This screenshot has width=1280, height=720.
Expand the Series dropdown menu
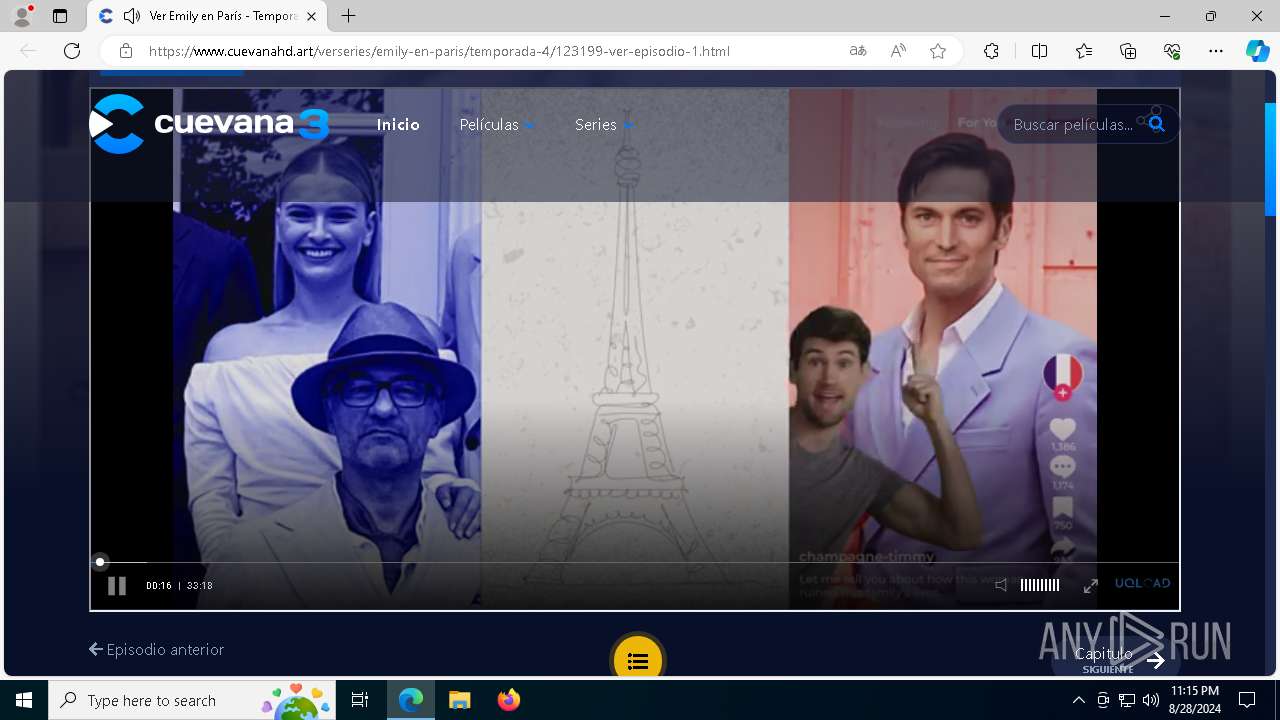point(604,124)
